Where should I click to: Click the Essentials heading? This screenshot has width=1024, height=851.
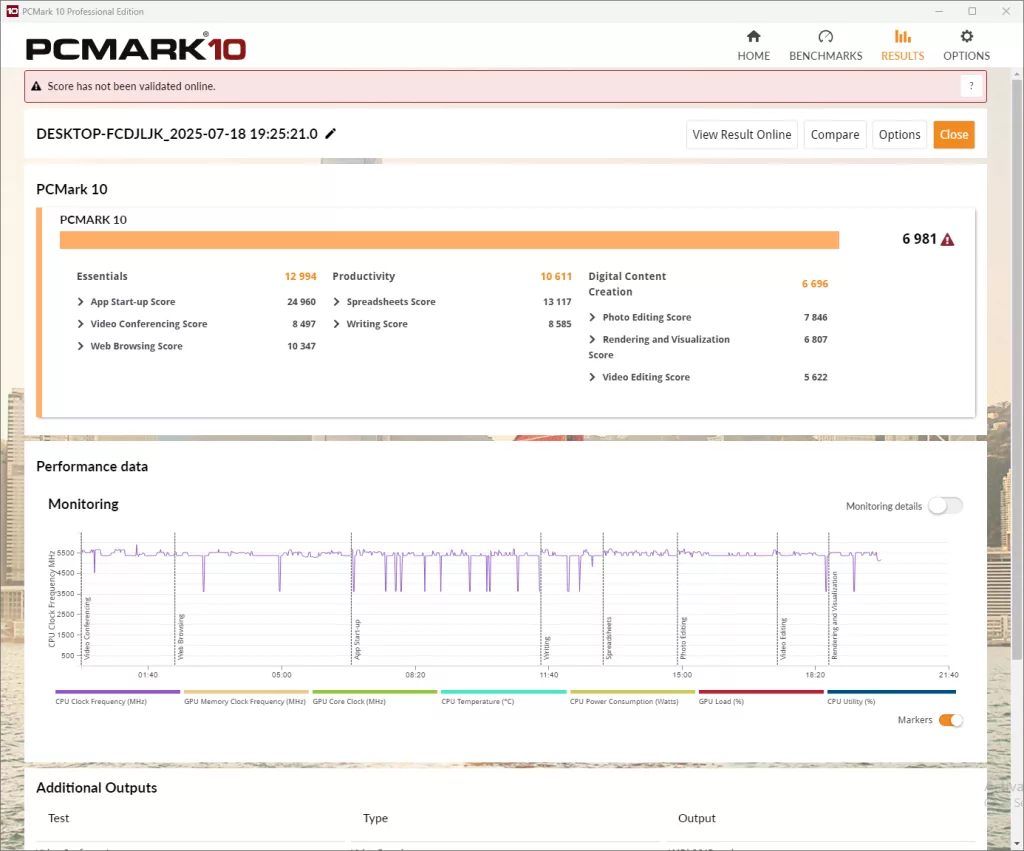(102, 276)
